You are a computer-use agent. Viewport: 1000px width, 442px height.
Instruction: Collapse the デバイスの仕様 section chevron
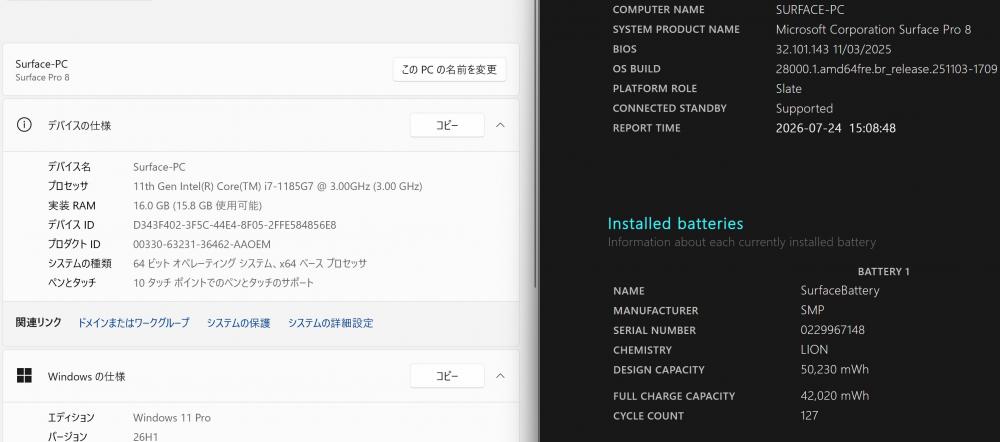pos(500,125)
